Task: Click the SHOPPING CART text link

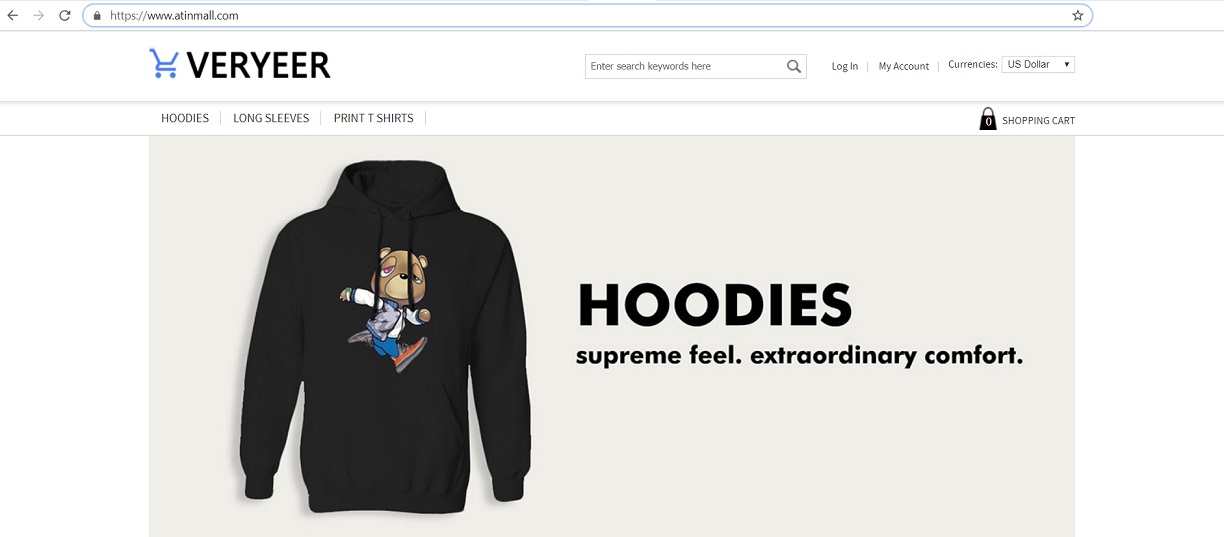Action: coord(1038,120)
